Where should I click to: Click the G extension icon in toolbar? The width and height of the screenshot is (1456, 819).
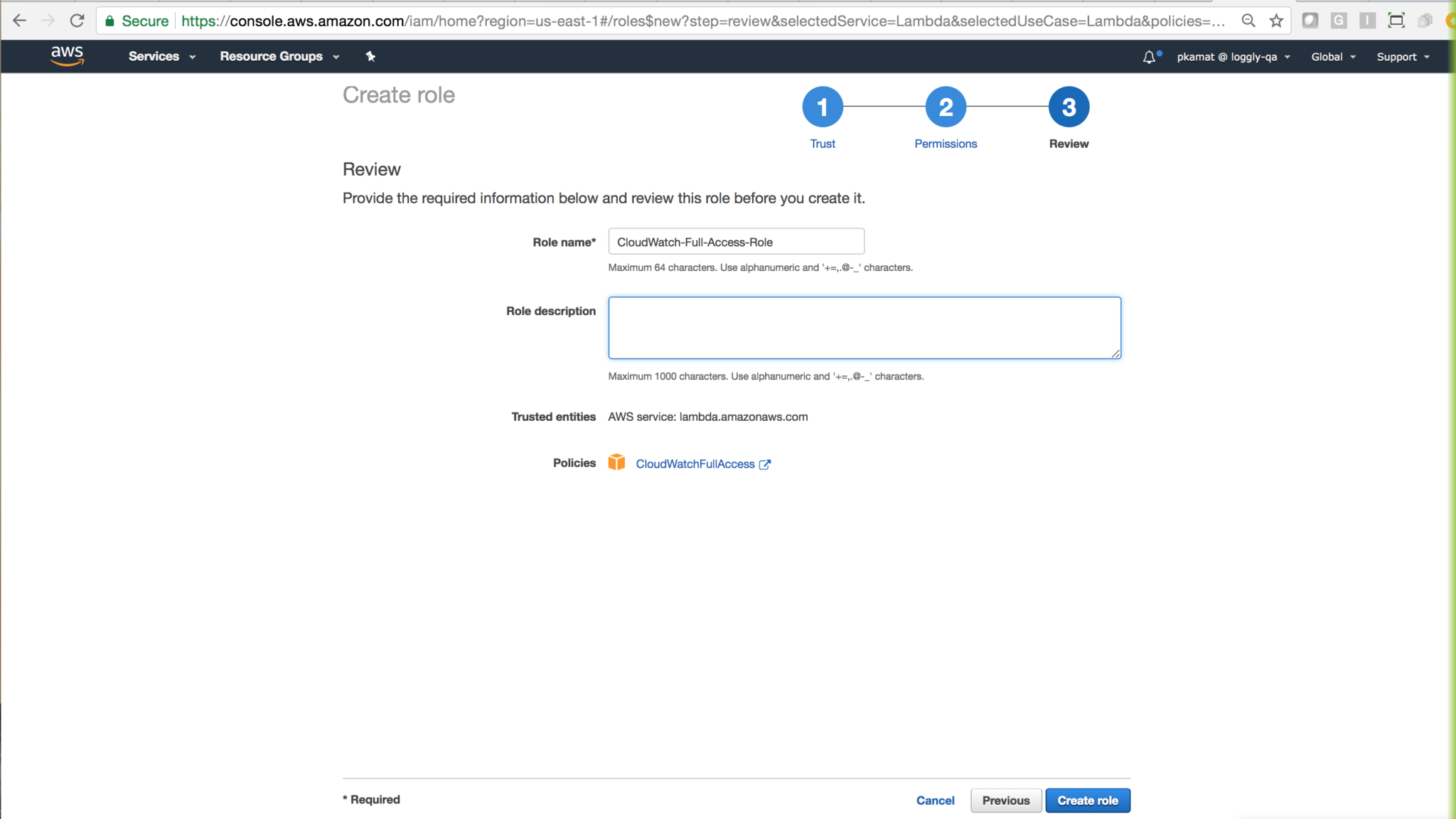pyautogui.click(x=1339, y=21)
